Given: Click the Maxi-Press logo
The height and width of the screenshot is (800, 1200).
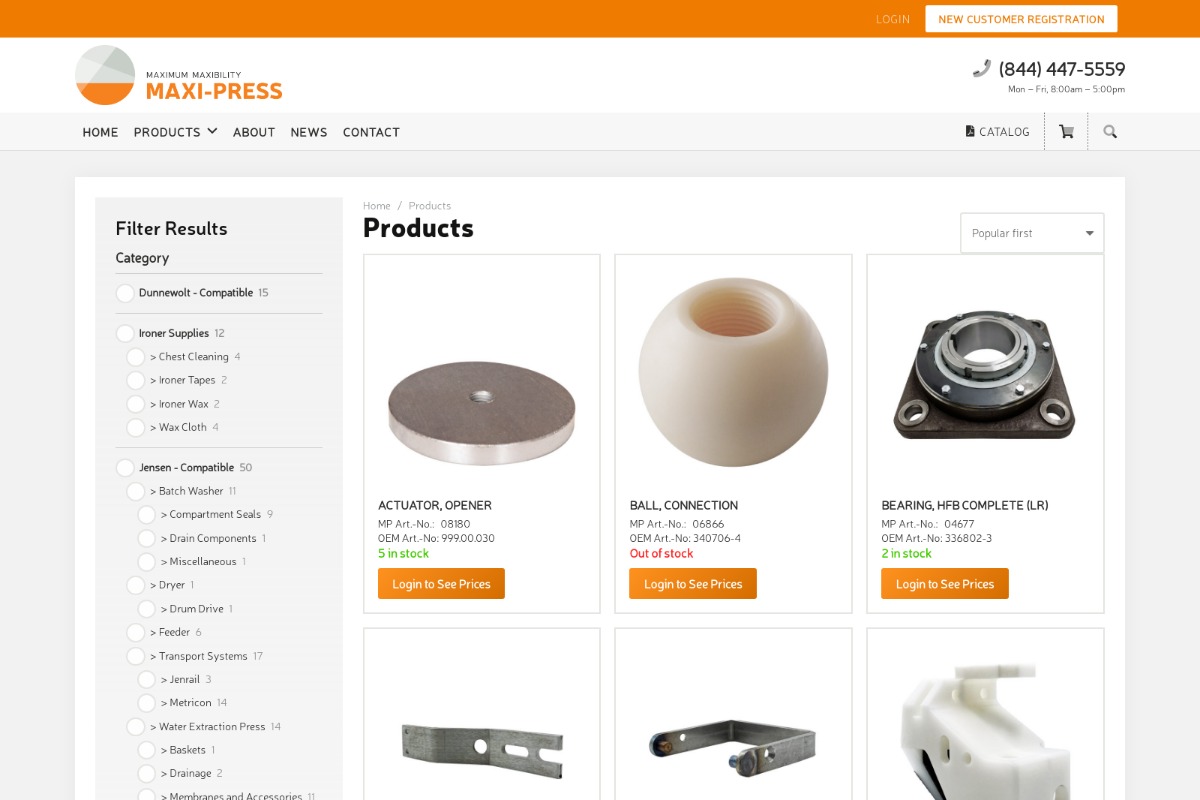Looking at the screenshot, I should click(x=179, y=75).
